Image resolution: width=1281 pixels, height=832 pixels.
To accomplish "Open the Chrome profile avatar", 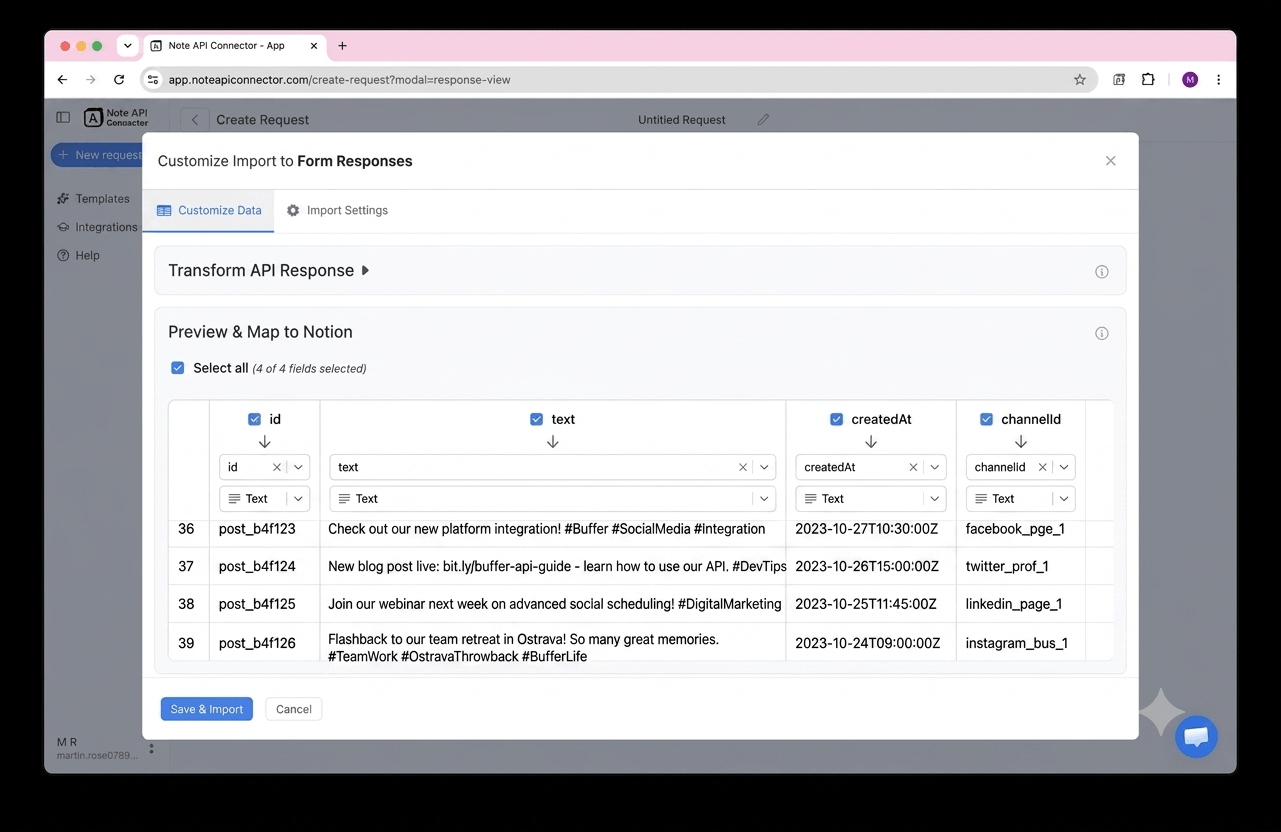I will (1190, 80).
